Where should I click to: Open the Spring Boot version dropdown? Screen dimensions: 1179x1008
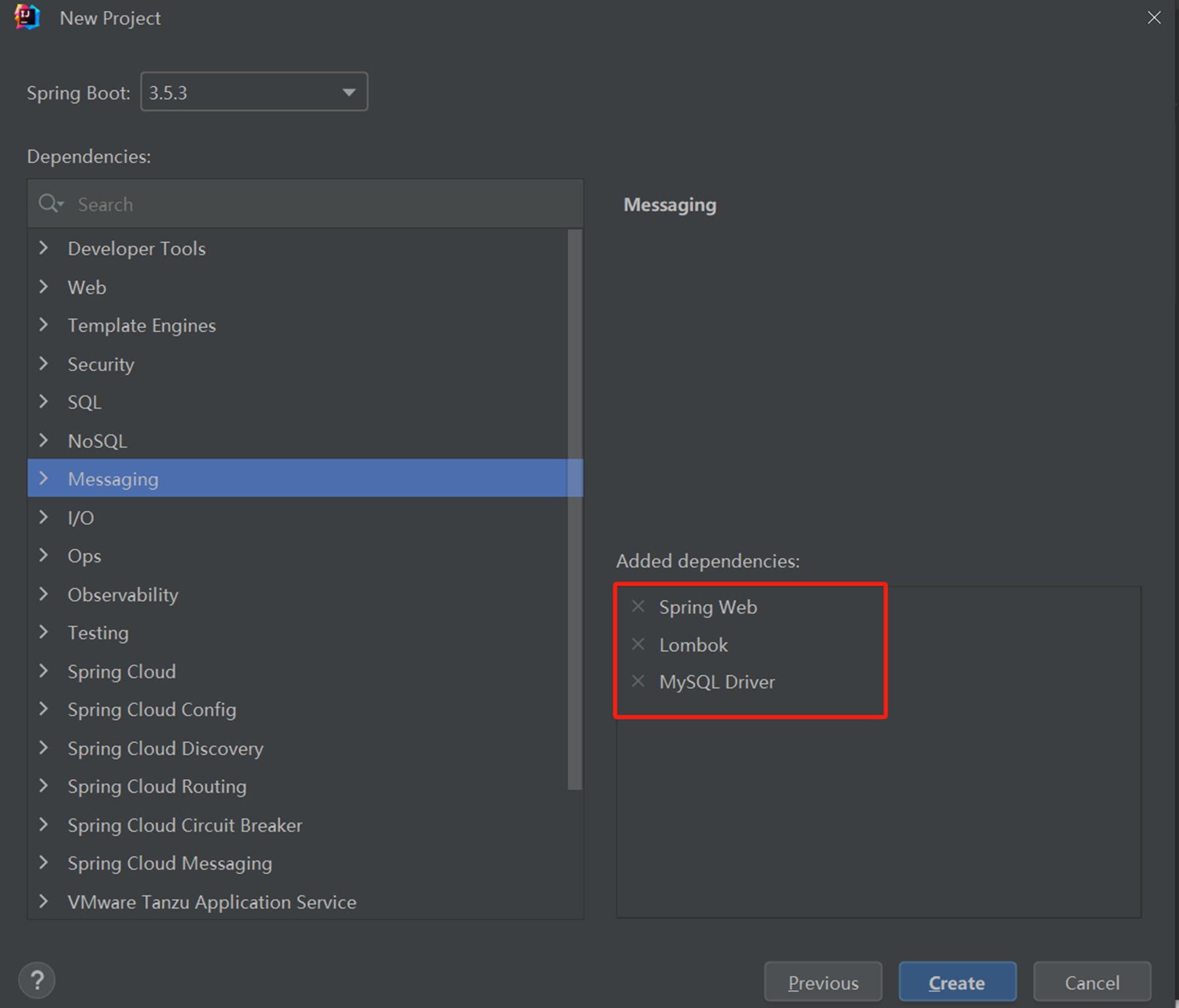tap(254, 92)
